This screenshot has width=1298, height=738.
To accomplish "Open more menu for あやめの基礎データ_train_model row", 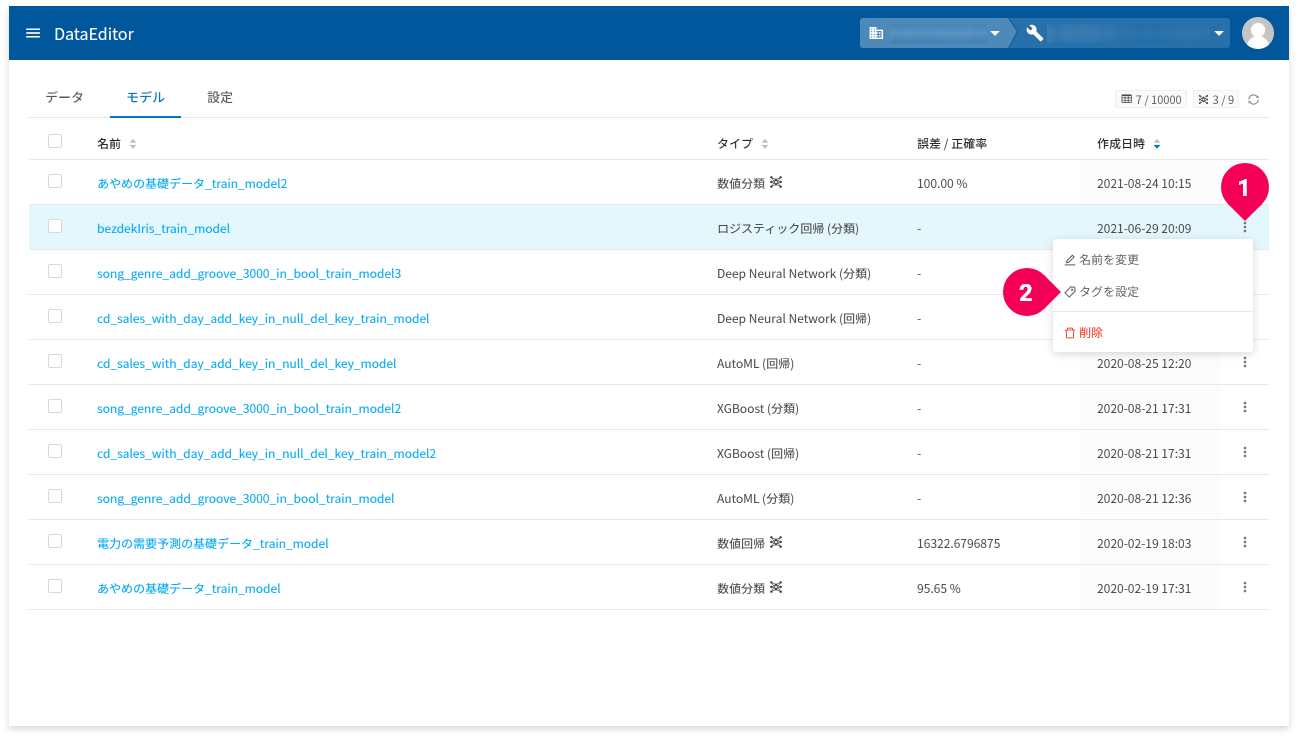I will coord(1245,587).
